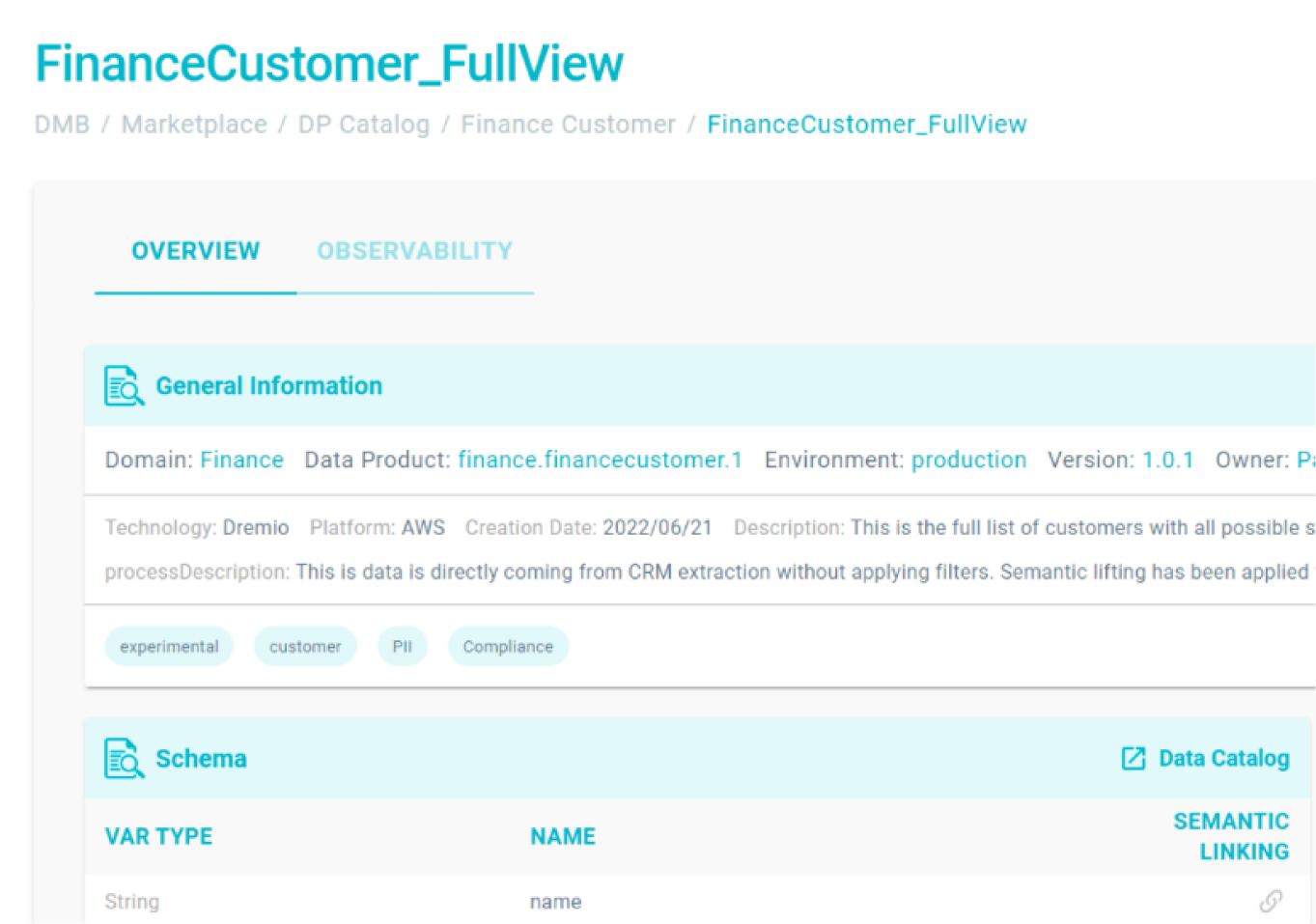Click version number 1.0.1
This screenshot has height=924, width=1316.
[x=1168, y=460]
